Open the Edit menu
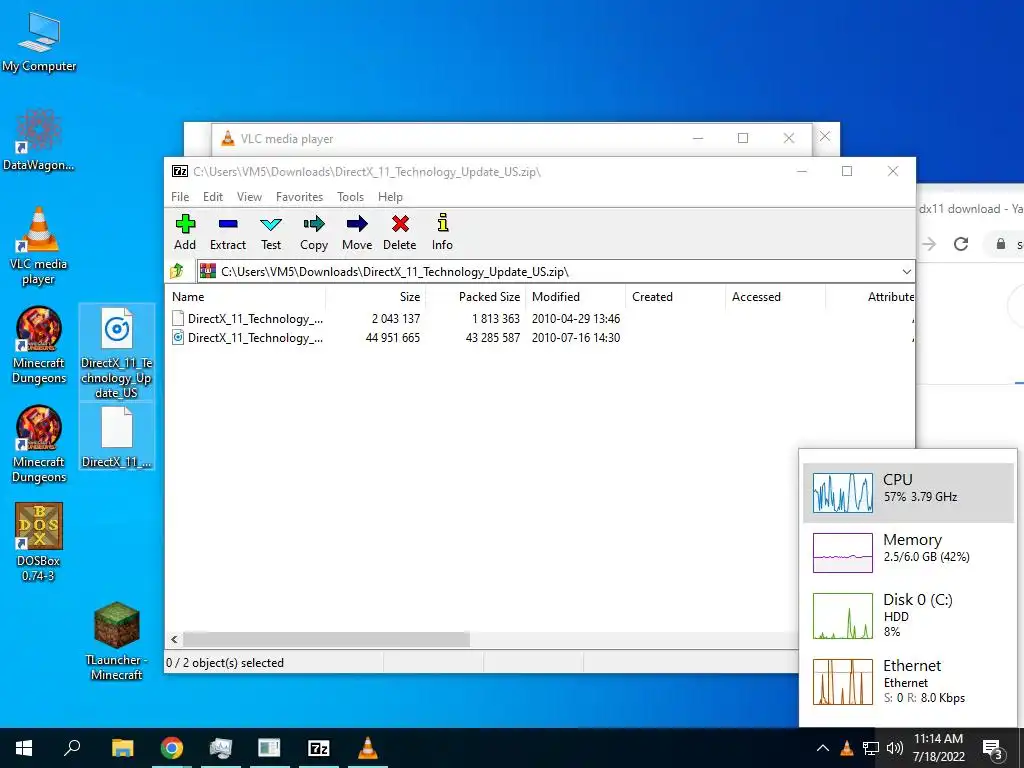Image resolution: width=1024 pixels, height=768 pixels. 213,197
